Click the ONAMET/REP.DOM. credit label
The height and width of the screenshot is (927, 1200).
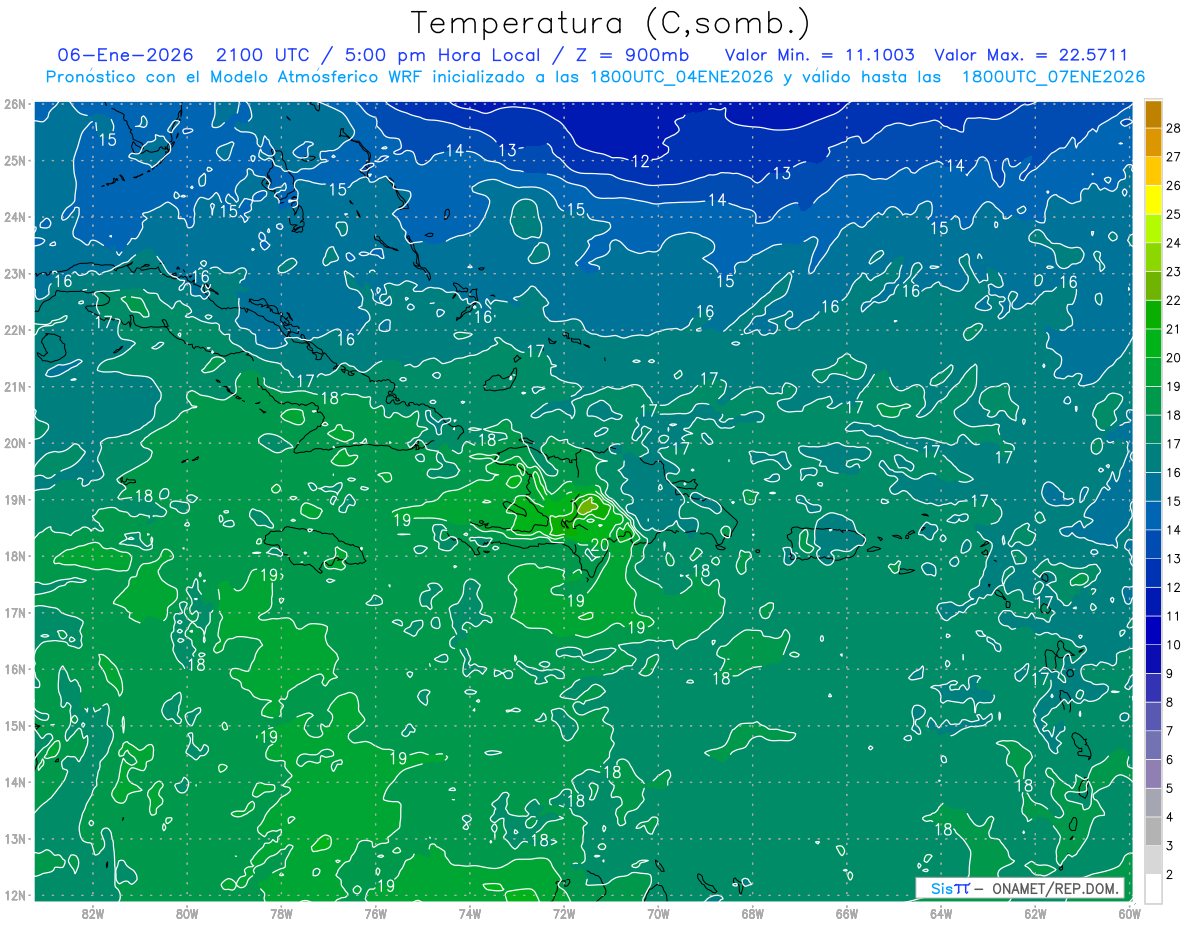pyautogui.click(x=1057, y=888)
